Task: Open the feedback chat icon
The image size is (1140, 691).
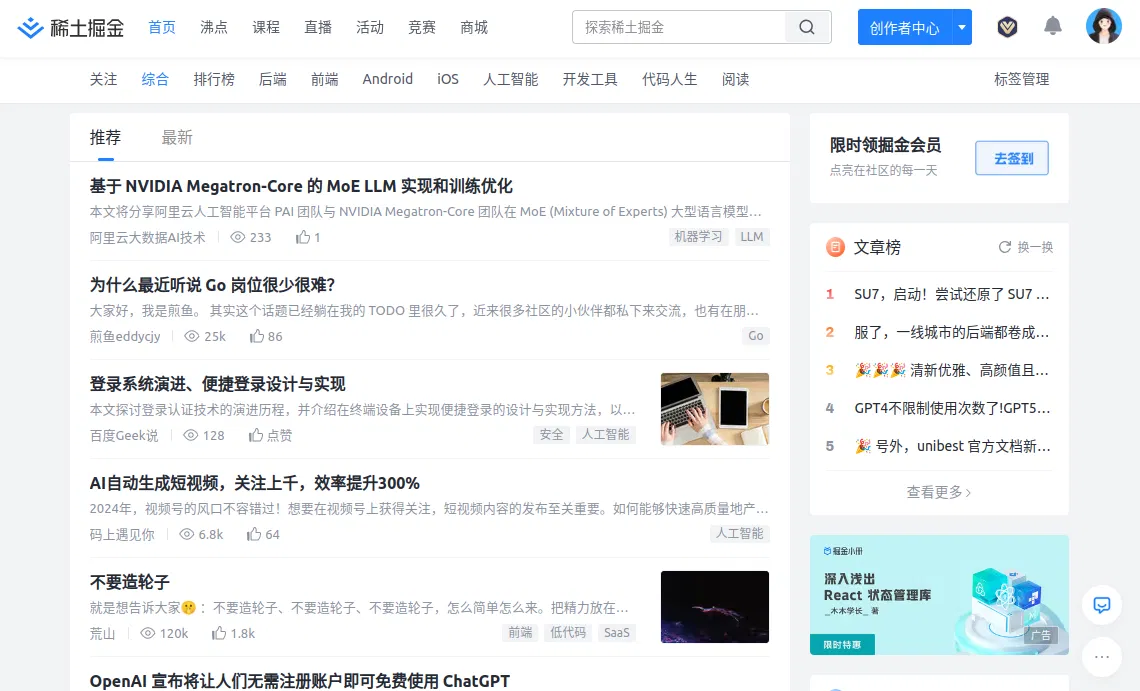Action: (x=1102, y=605)
